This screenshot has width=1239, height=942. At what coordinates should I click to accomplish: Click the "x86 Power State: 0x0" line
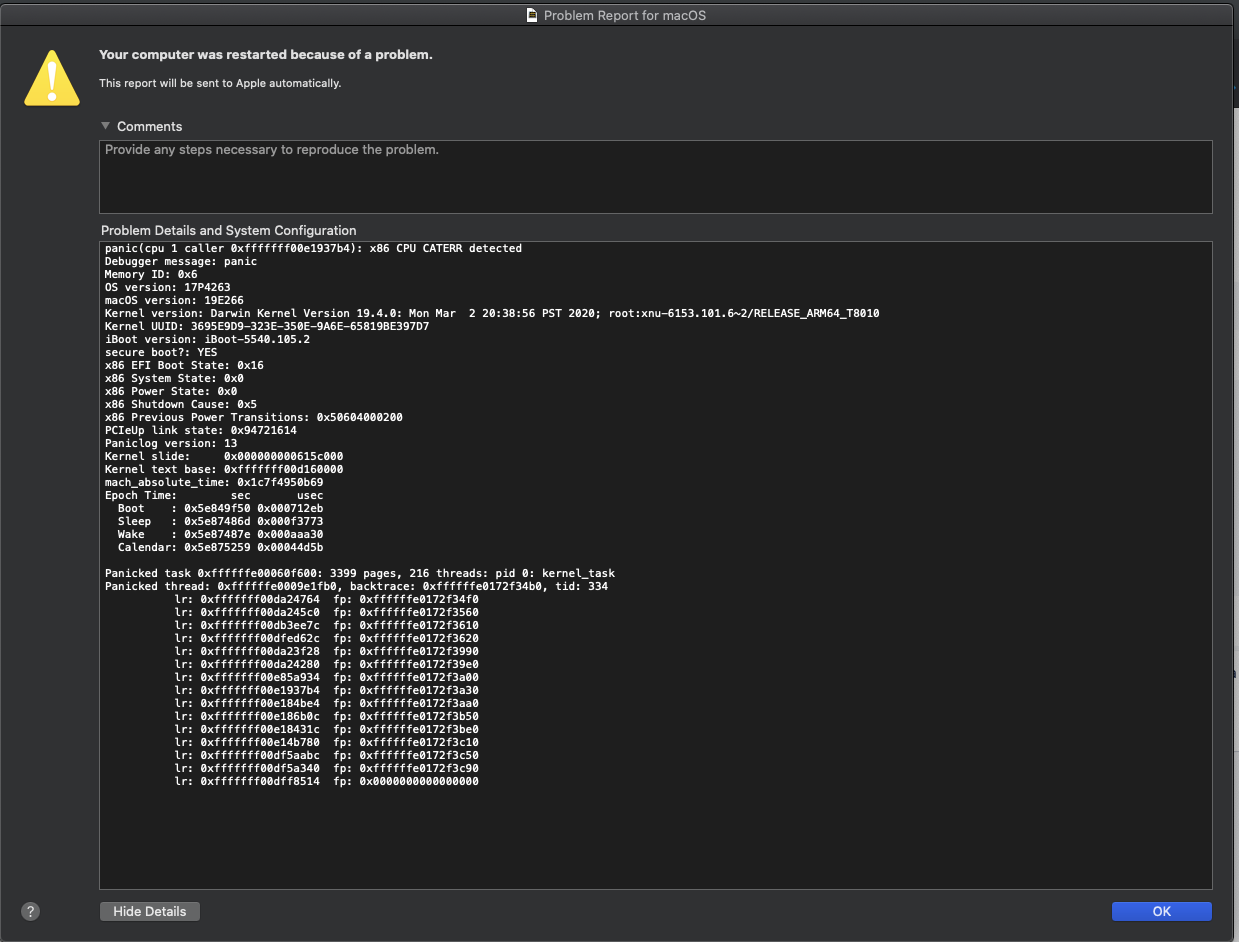pos(171,391)
